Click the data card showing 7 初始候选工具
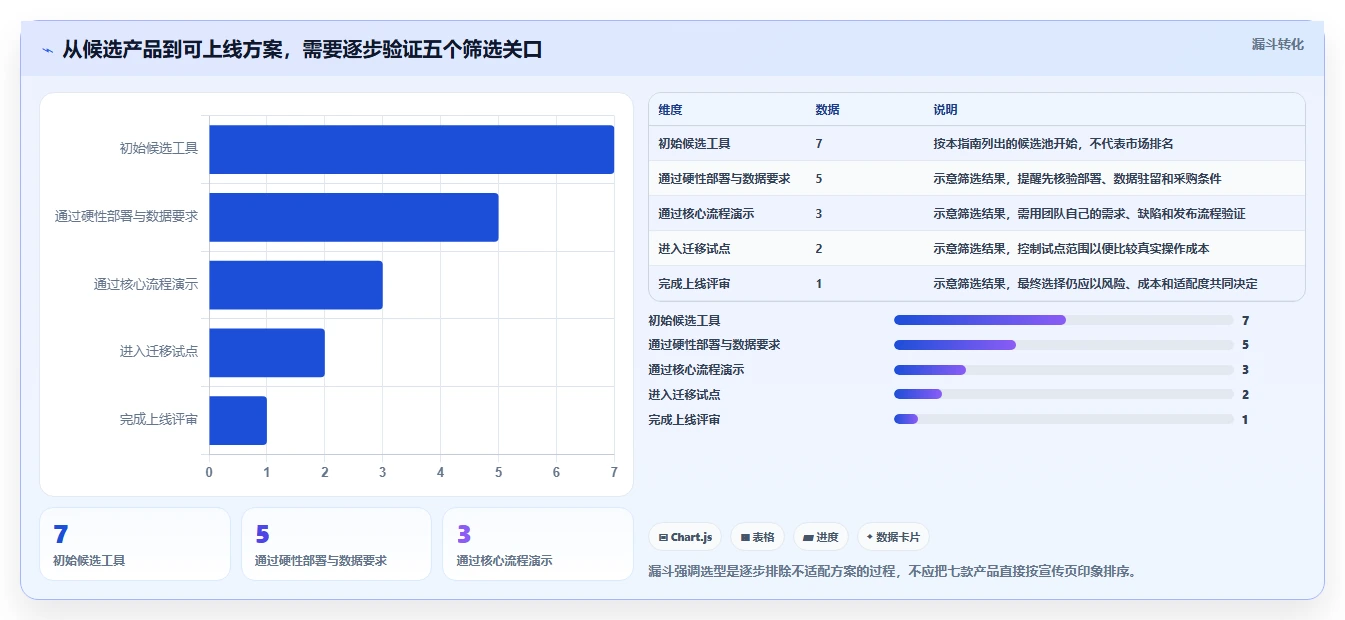This screenshot has height=620, width=1345. 135,544
